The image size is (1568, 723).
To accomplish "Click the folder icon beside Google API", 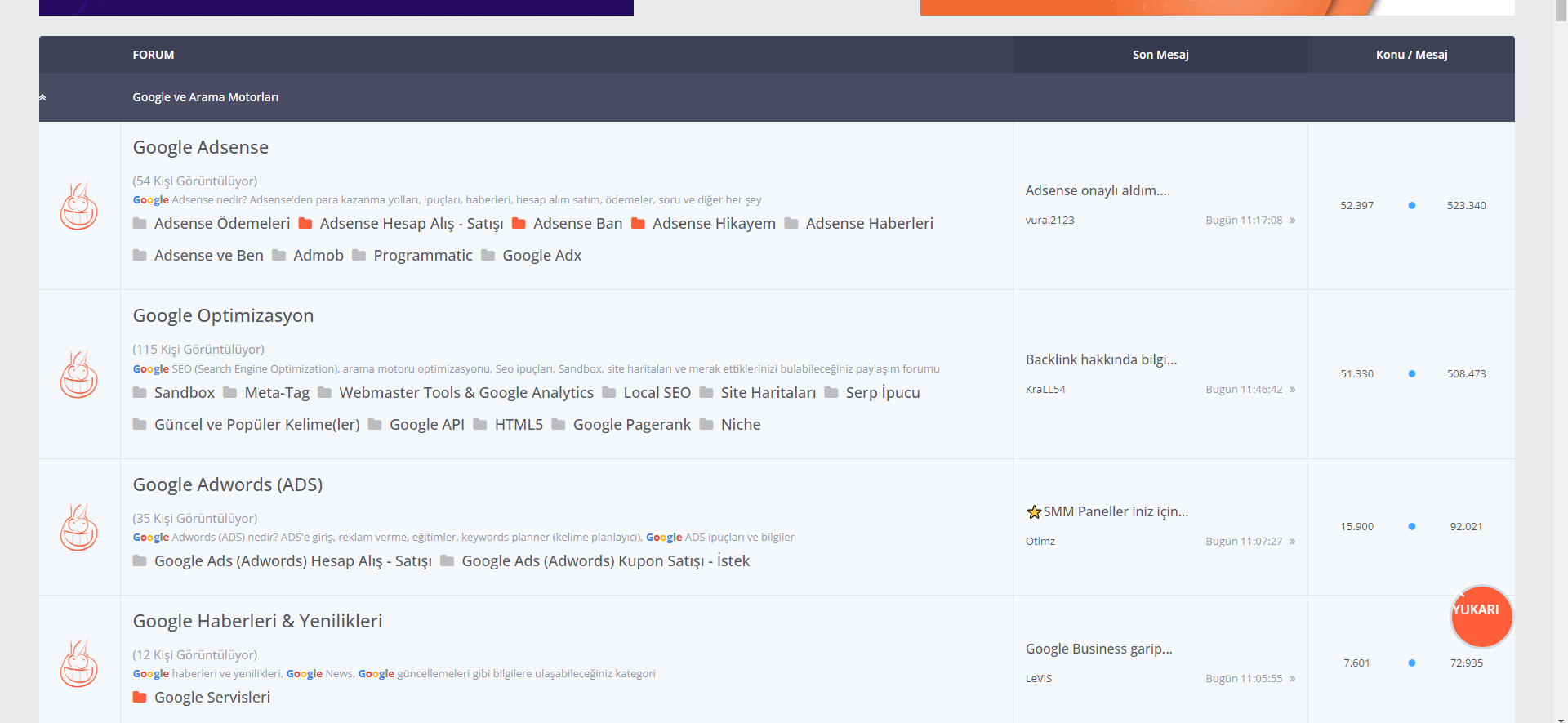I will [375, 424].
